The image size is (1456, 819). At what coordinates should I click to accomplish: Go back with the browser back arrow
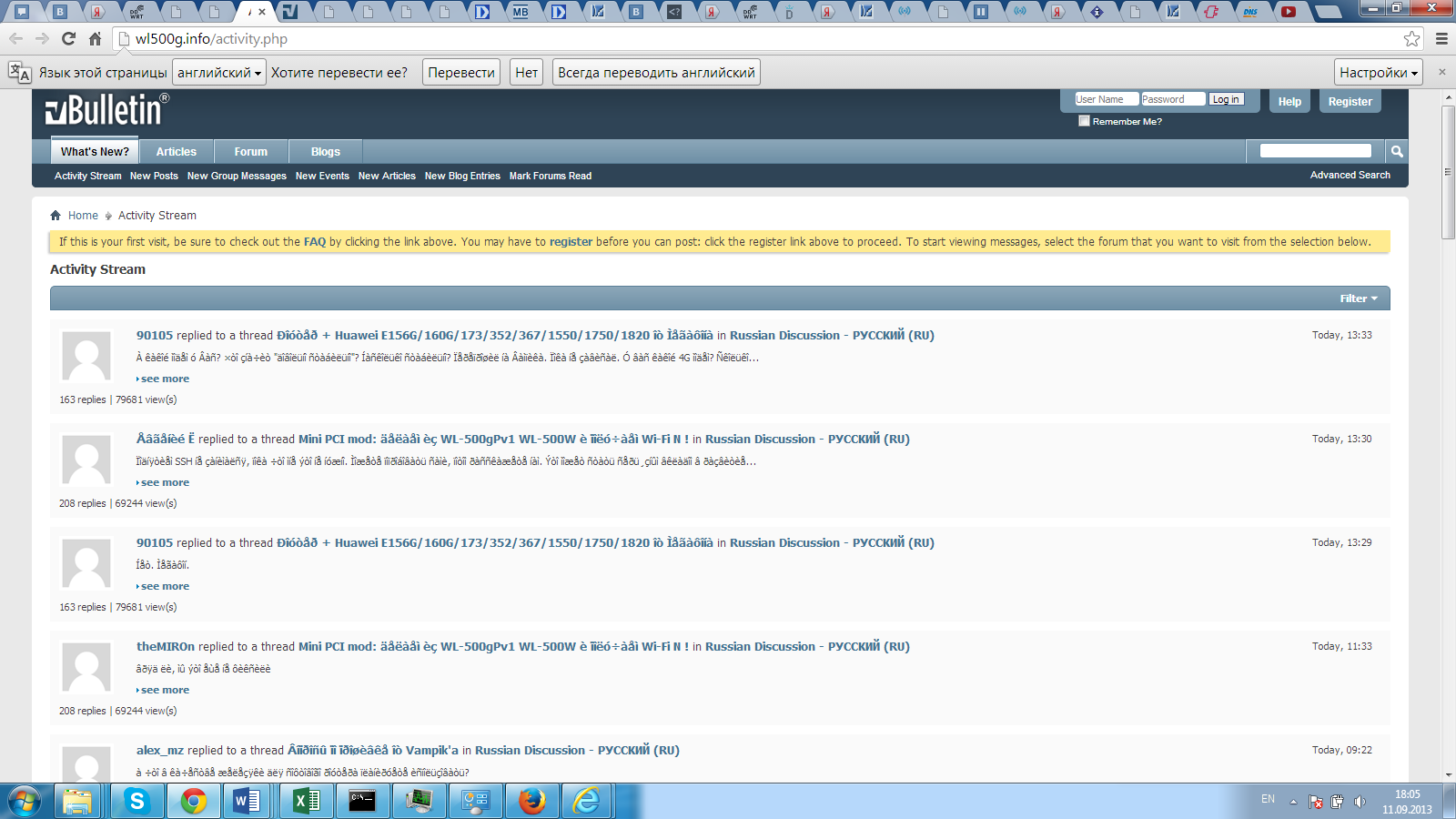coord(15,39)
